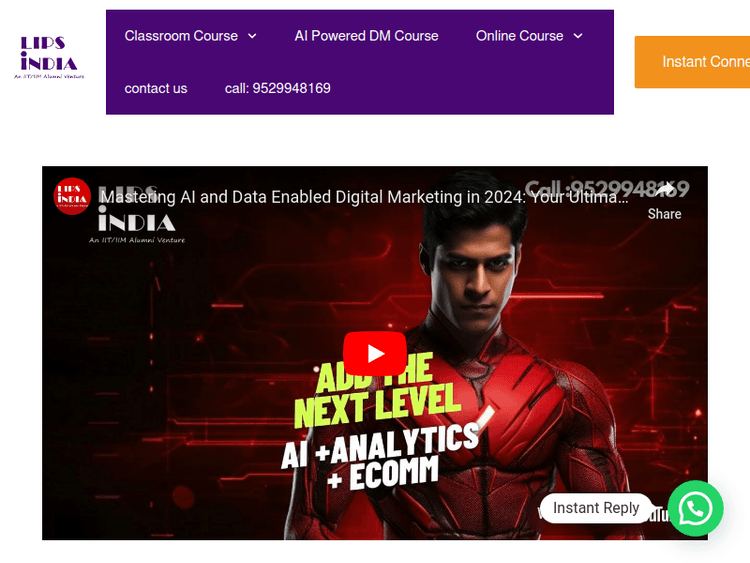The width and height of the screenshot is (750, 563).
Task: Go to AI Powered DM Course
Action: (366, 36)
